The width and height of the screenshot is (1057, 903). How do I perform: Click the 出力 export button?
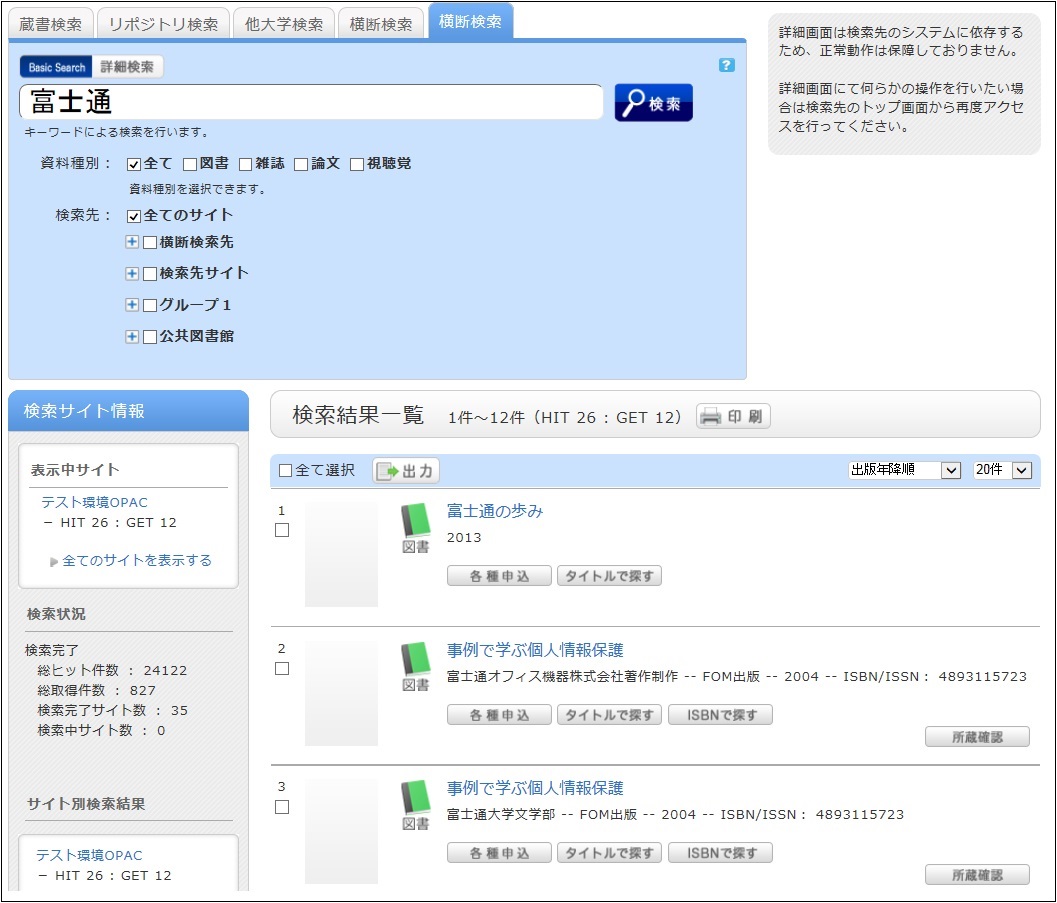[406, 470]
